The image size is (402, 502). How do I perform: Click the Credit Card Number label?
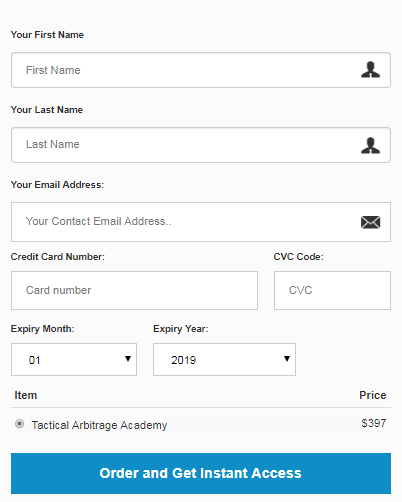pyautogui.click(x=58, y=257)
